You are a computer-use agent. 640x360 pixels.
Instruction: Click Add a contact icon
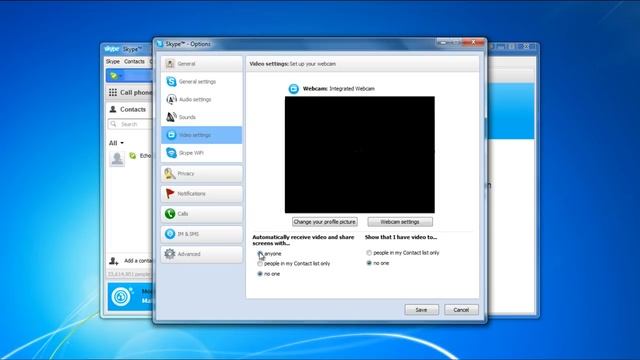(x=114, y=260)
